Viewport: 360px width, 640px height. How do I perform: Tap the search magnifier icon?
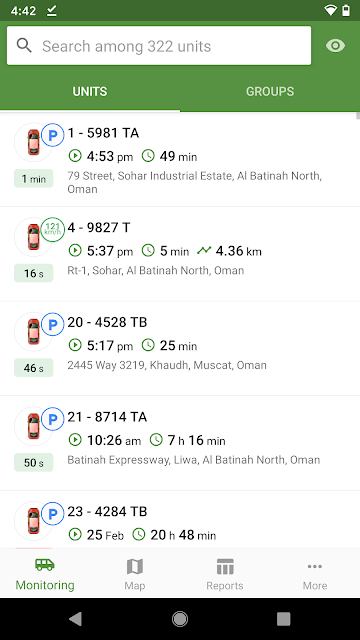click(x=24, y=46)
